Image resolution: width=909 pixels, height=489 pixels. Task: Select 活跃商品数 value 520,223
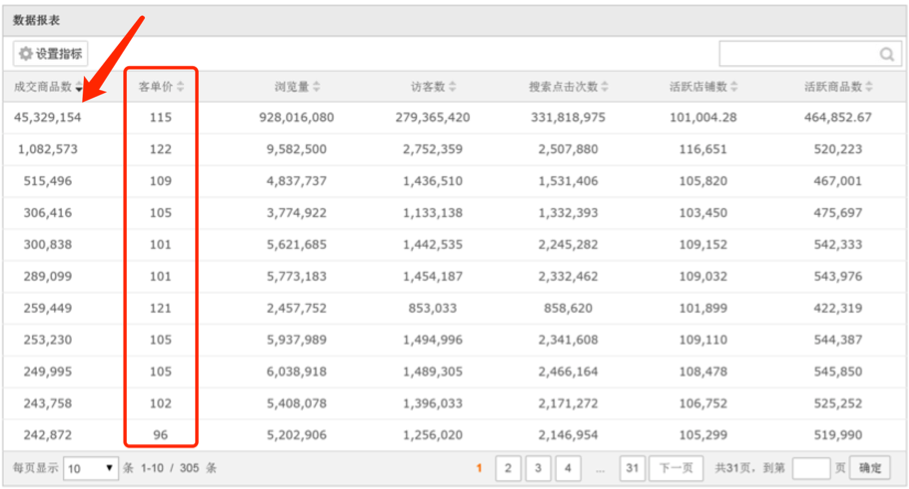(838, 149)
